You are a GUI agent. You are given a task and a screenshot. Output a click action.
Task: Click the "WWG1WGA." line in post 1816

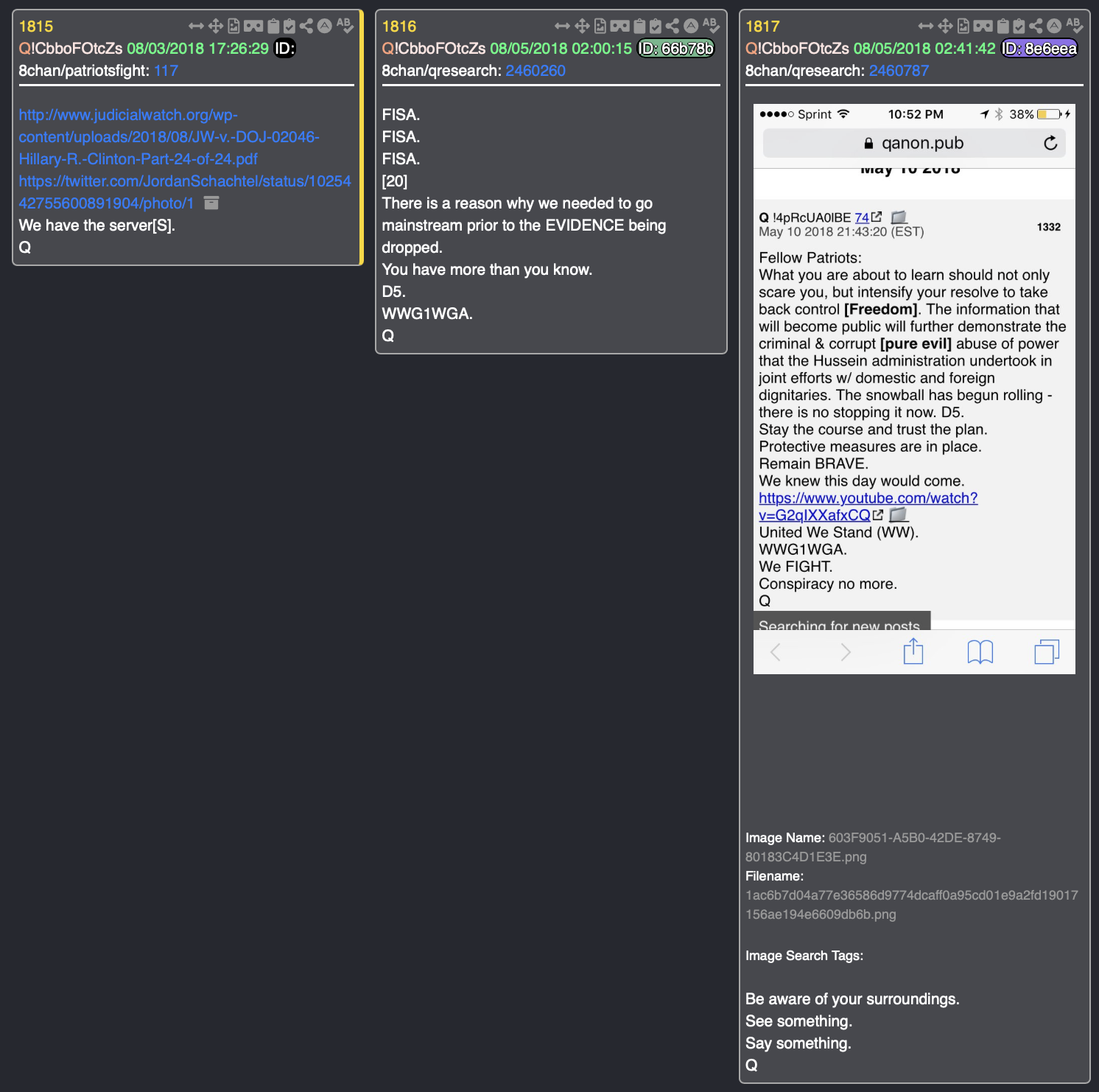coord(427,314)
